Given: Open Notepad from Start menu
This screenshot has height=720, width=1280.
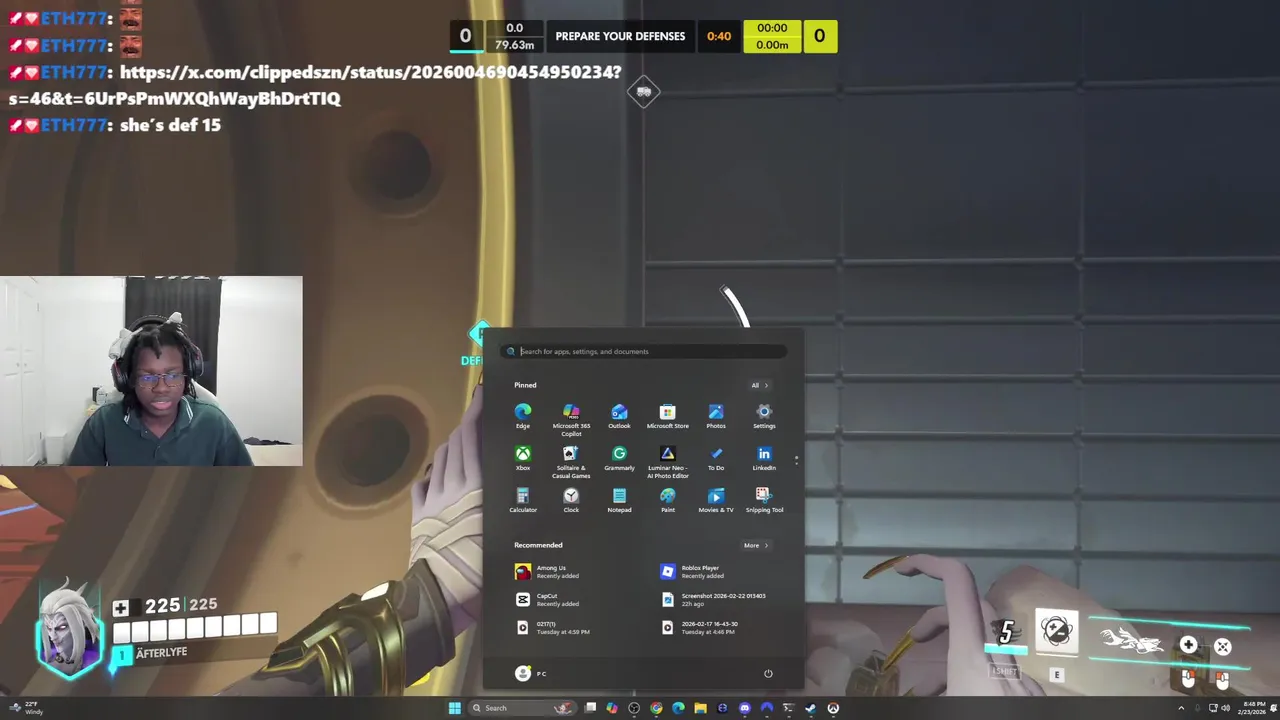Looking at the screenshot, I should pos(619,500).
